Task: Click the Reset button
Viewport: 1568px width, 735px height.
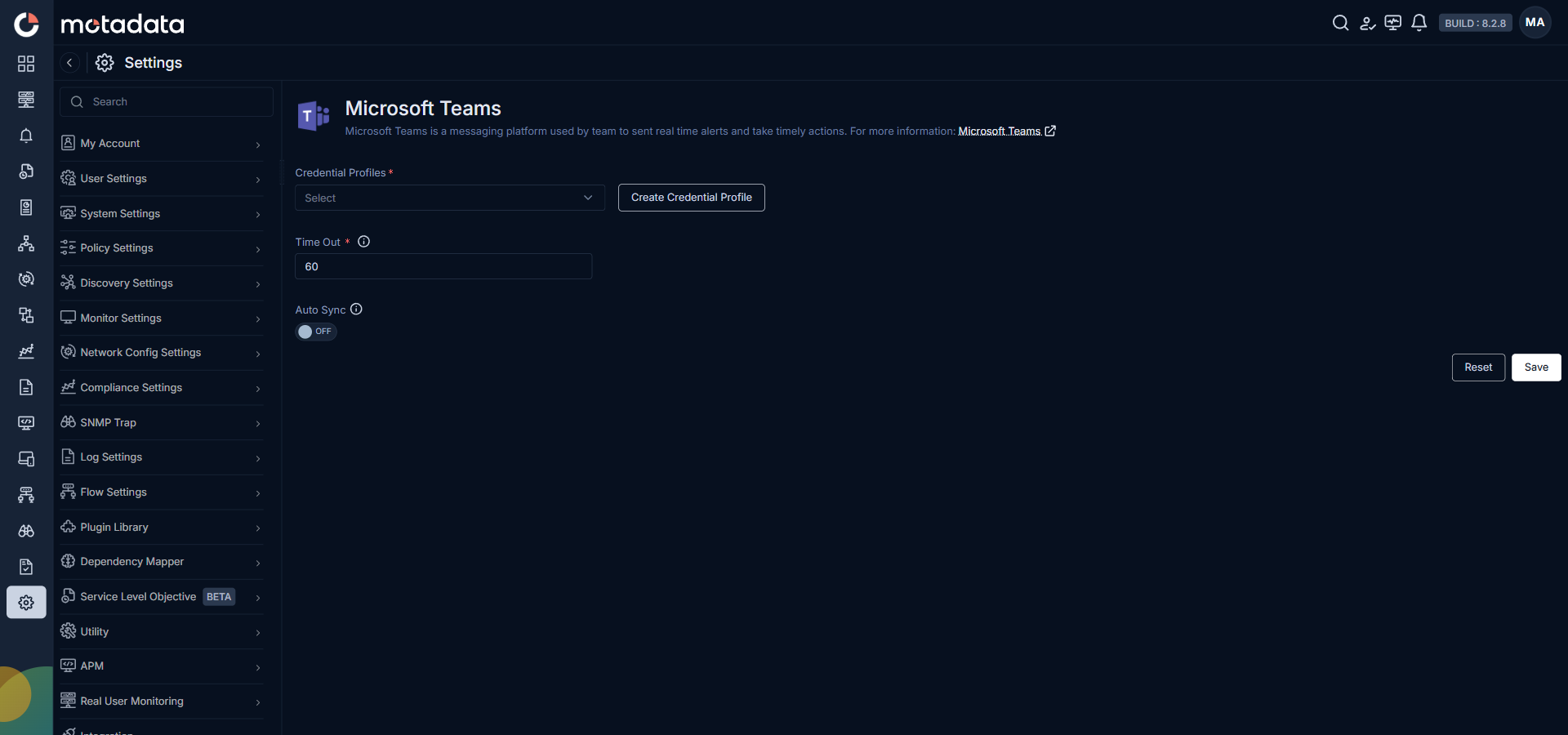Action: tap(1478, 367)
